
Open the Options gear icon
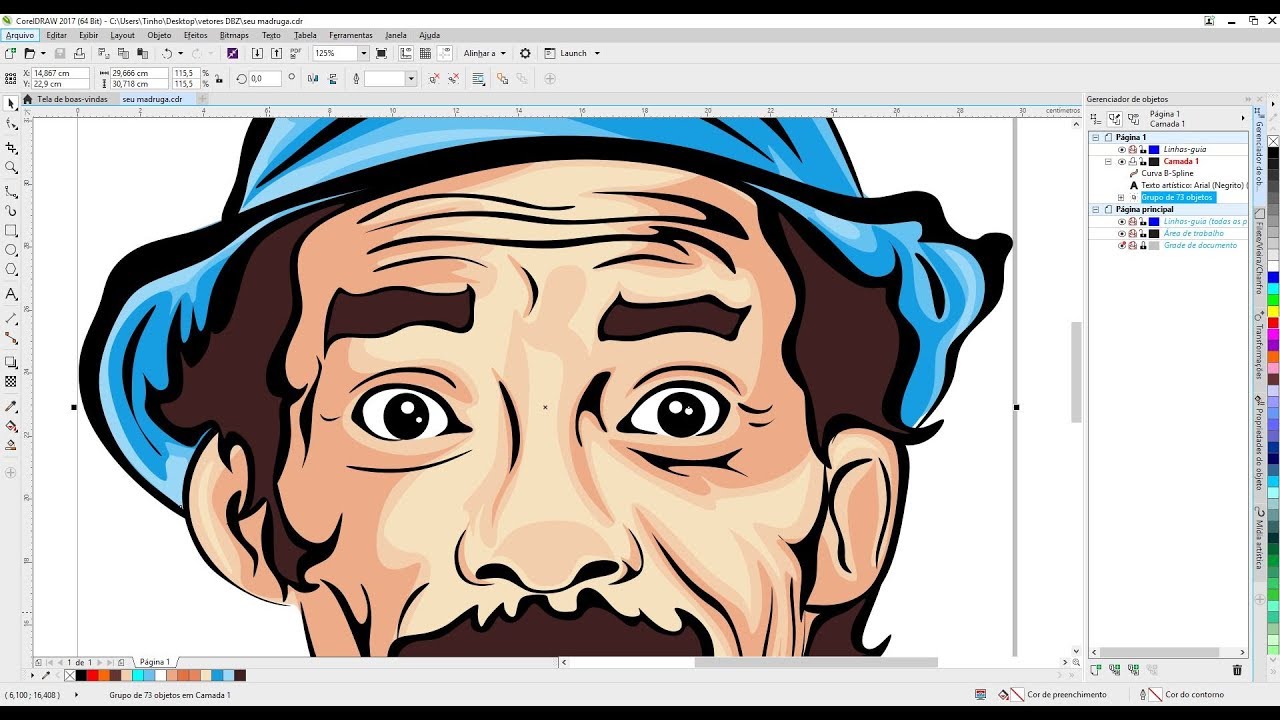[x=525, y=53]
